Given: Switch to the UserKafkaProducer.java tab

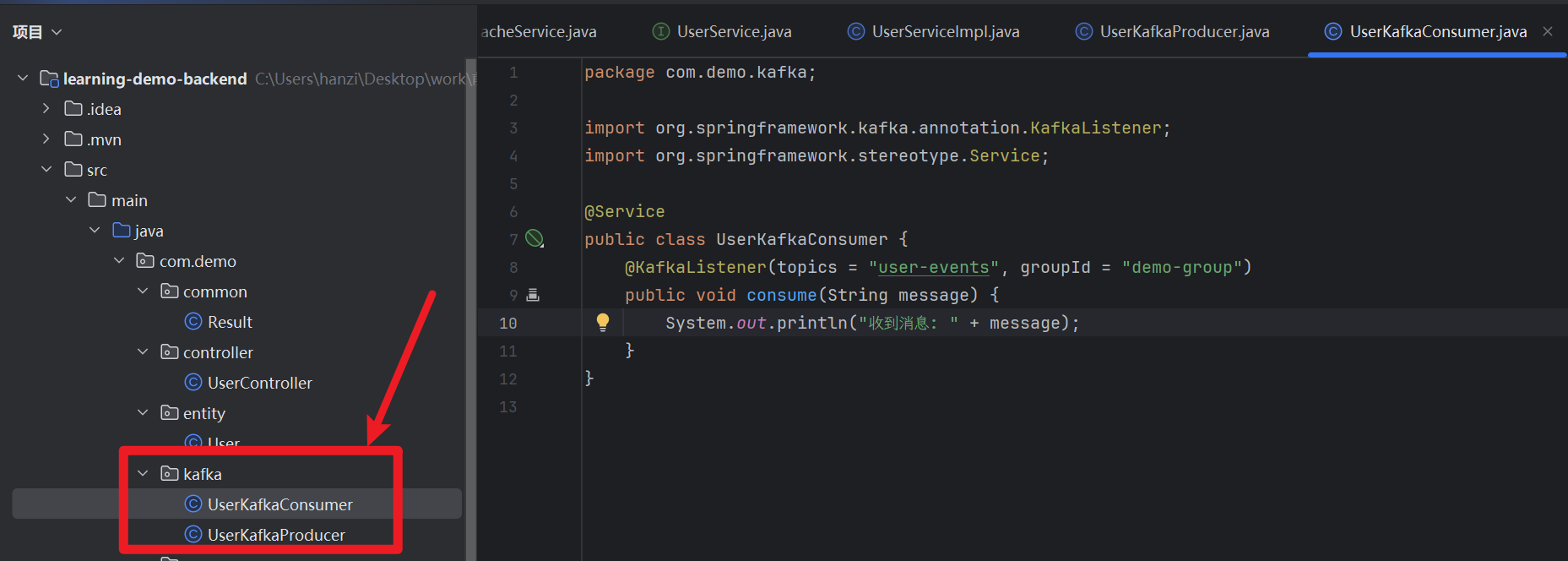Looking at the screenshot, I should click(x=1183, y=32).
